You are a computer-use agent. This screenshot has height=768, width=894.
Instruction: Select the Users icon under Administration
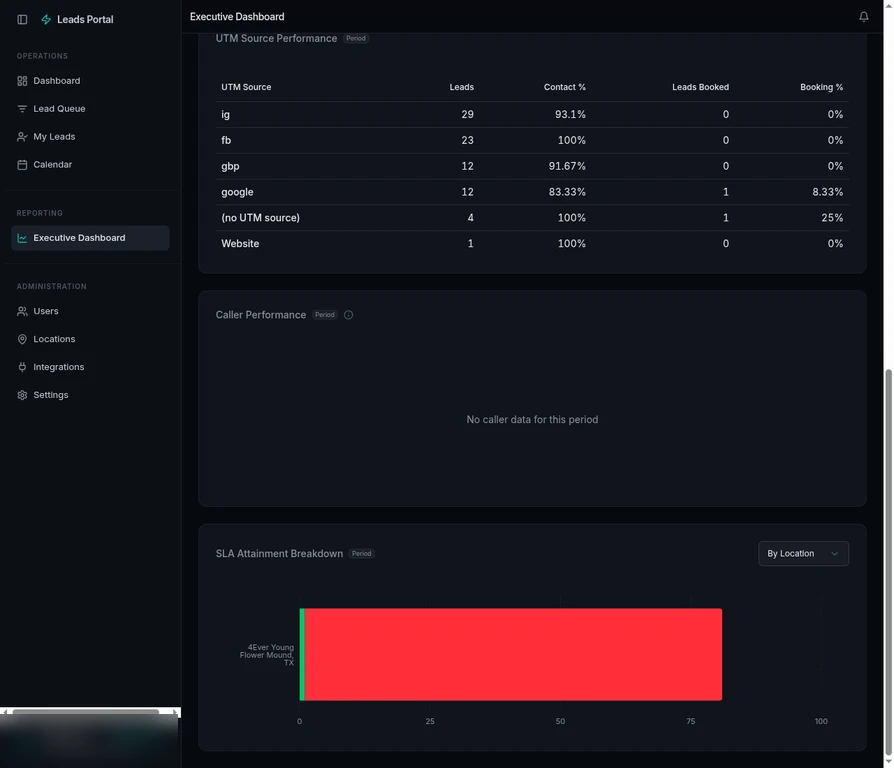tap(22, 311)
